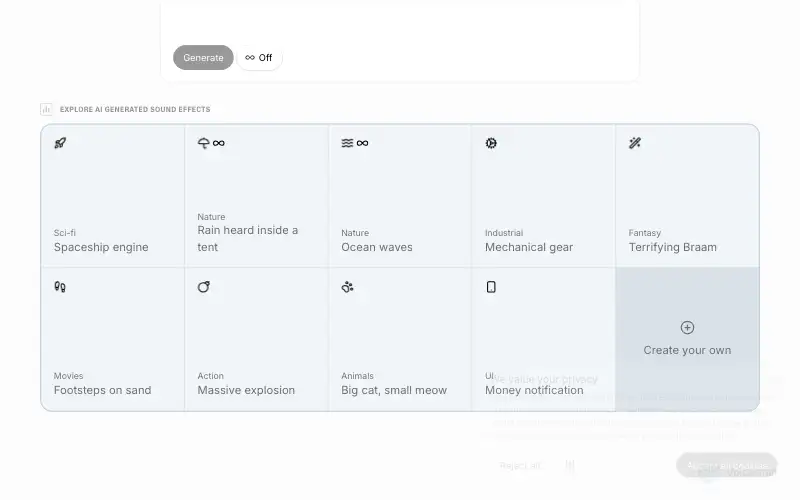Click the bar chart icon beside Explore heading
This screenshot has height=500, width=800.
pos(46,109)
